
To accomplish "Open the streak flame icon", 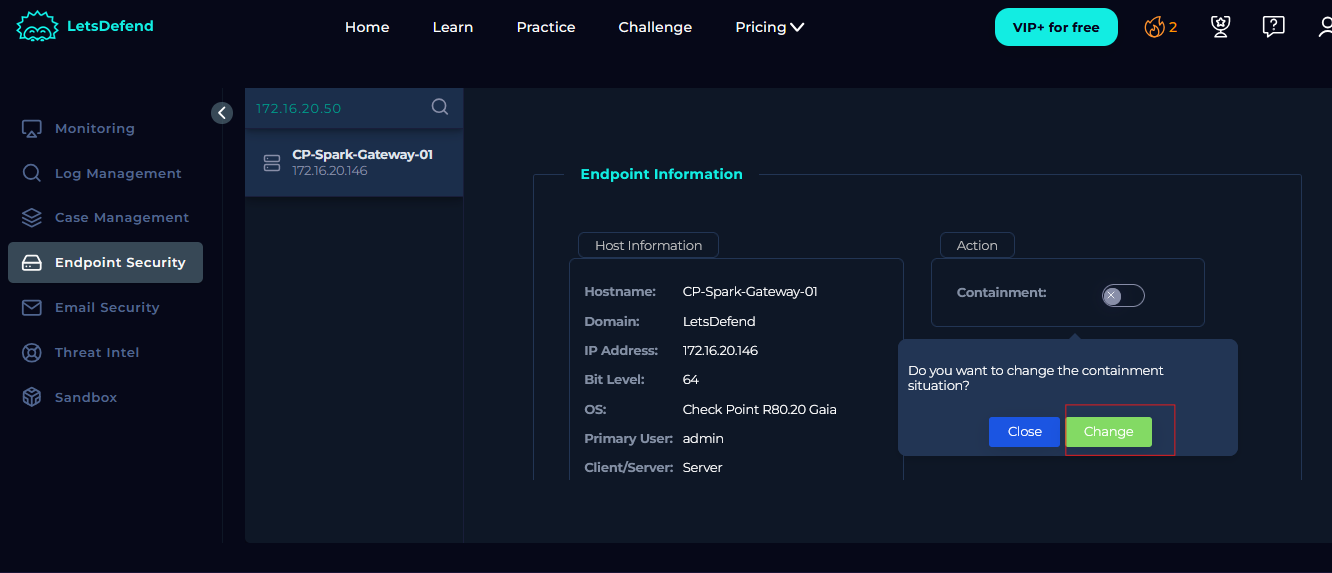I will (x=1154, y=27).
